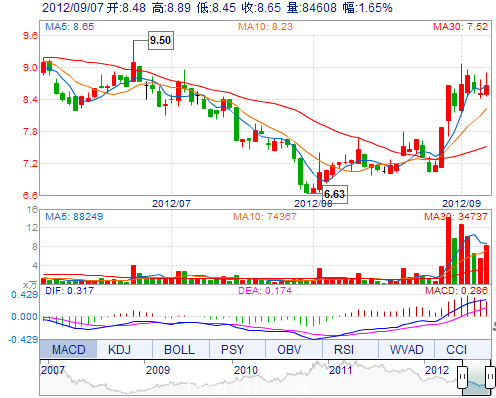Click the 9.50 high price label
The height and width of the screenshot is (398, 496).
point(161,40)
